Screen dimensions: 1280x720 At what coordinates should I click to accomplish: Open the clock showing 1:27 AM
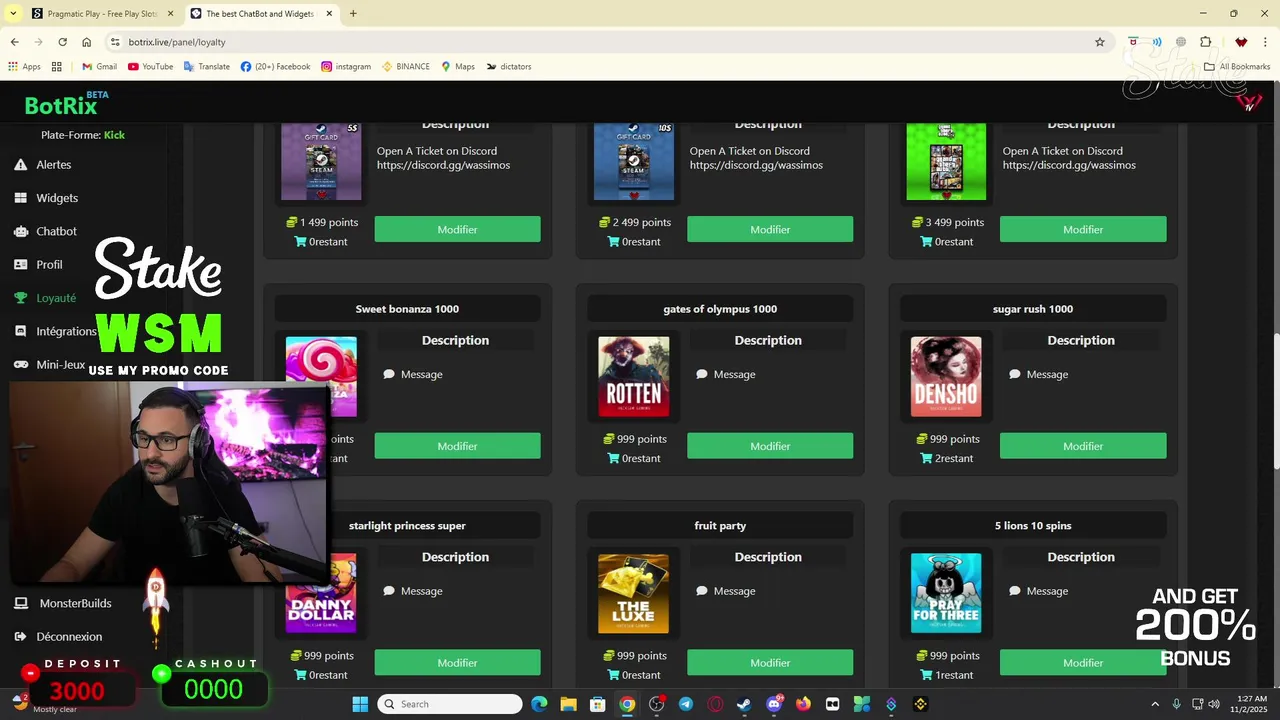tap(1251, 704)
